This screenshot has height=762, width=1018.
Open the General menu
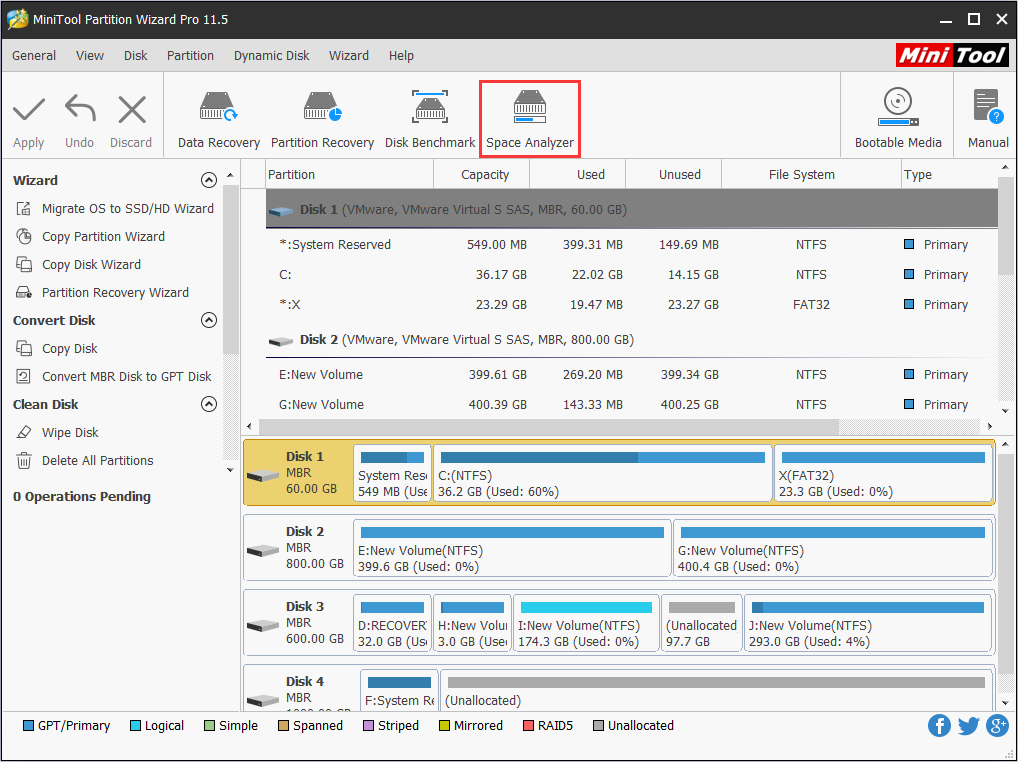pos(34,56)
